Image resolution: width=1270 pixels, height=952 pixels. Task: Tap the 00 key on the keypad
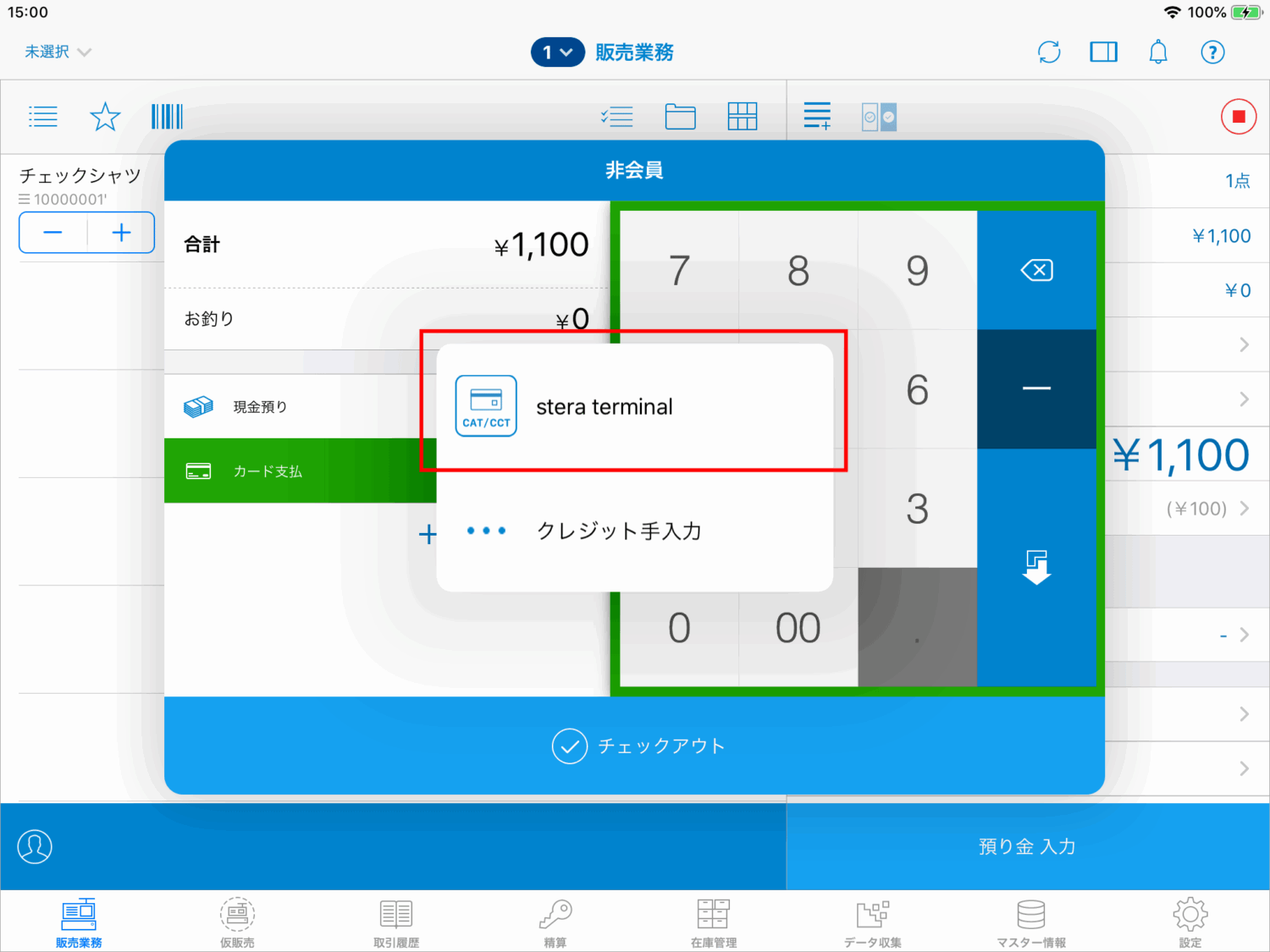click(797, 627)
